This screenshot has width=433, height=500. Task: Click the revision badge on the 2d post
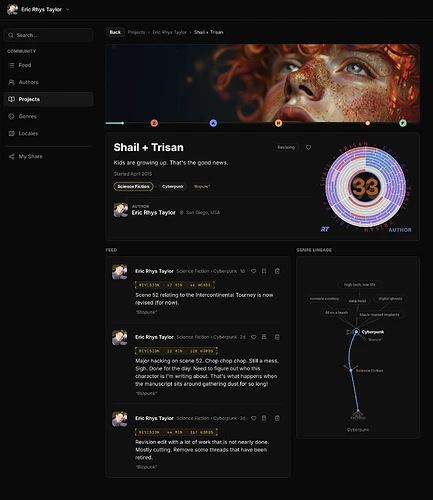176,351
